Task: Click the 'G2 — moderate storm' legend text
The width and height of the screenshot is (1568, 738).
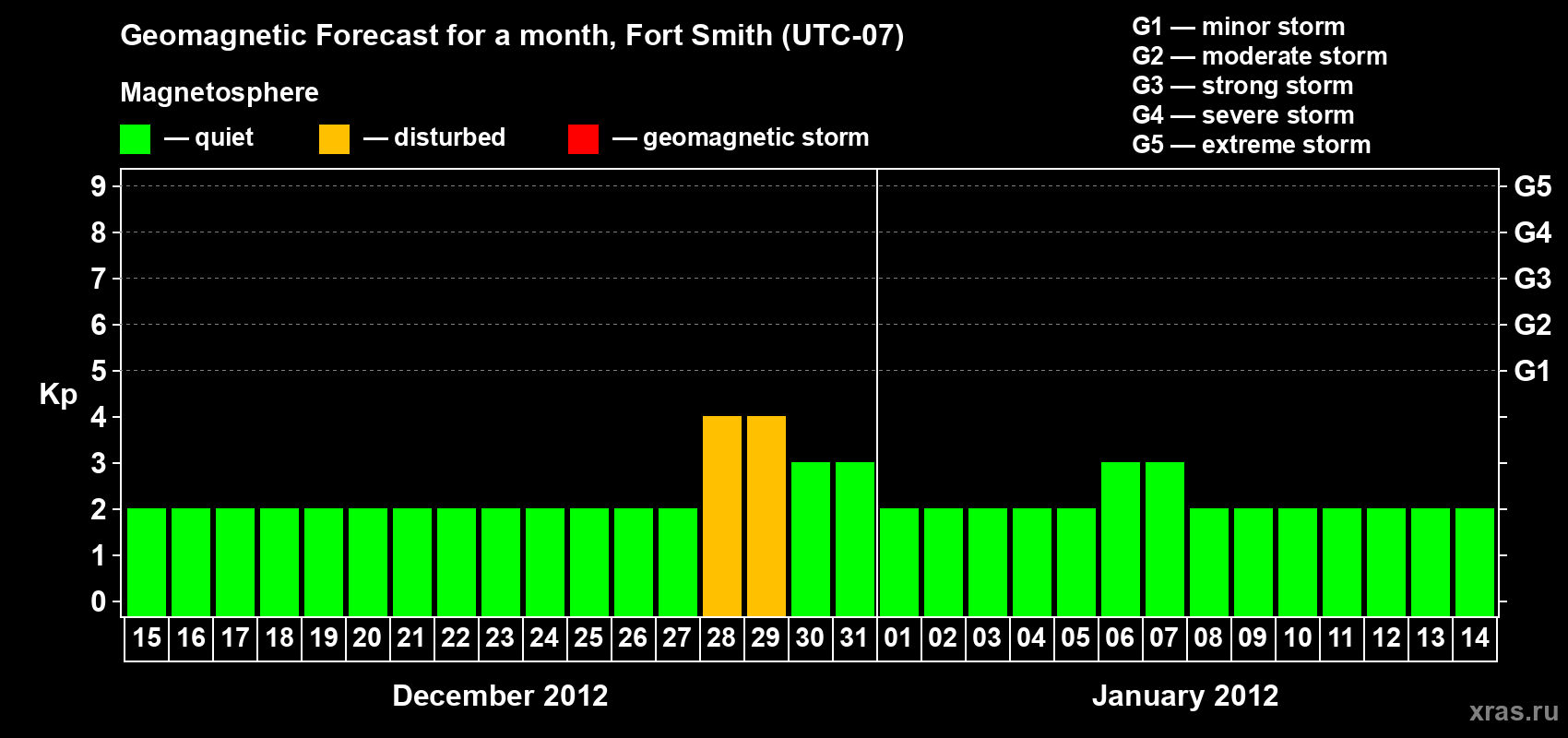Action: [x=1260, y=56]
